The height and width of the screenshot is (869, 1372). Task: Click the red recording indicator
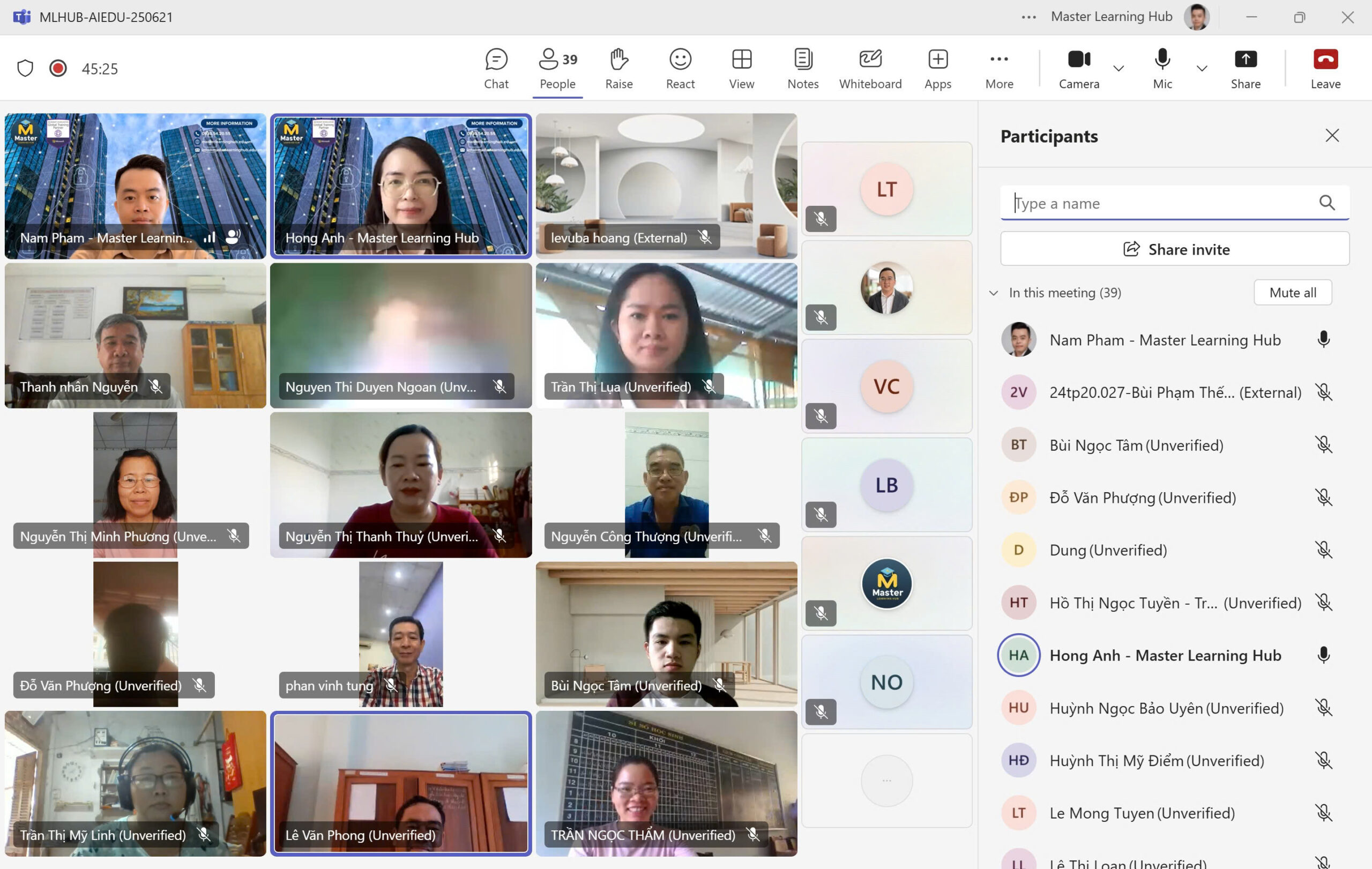pyautogui.click(x=57, y=69)
